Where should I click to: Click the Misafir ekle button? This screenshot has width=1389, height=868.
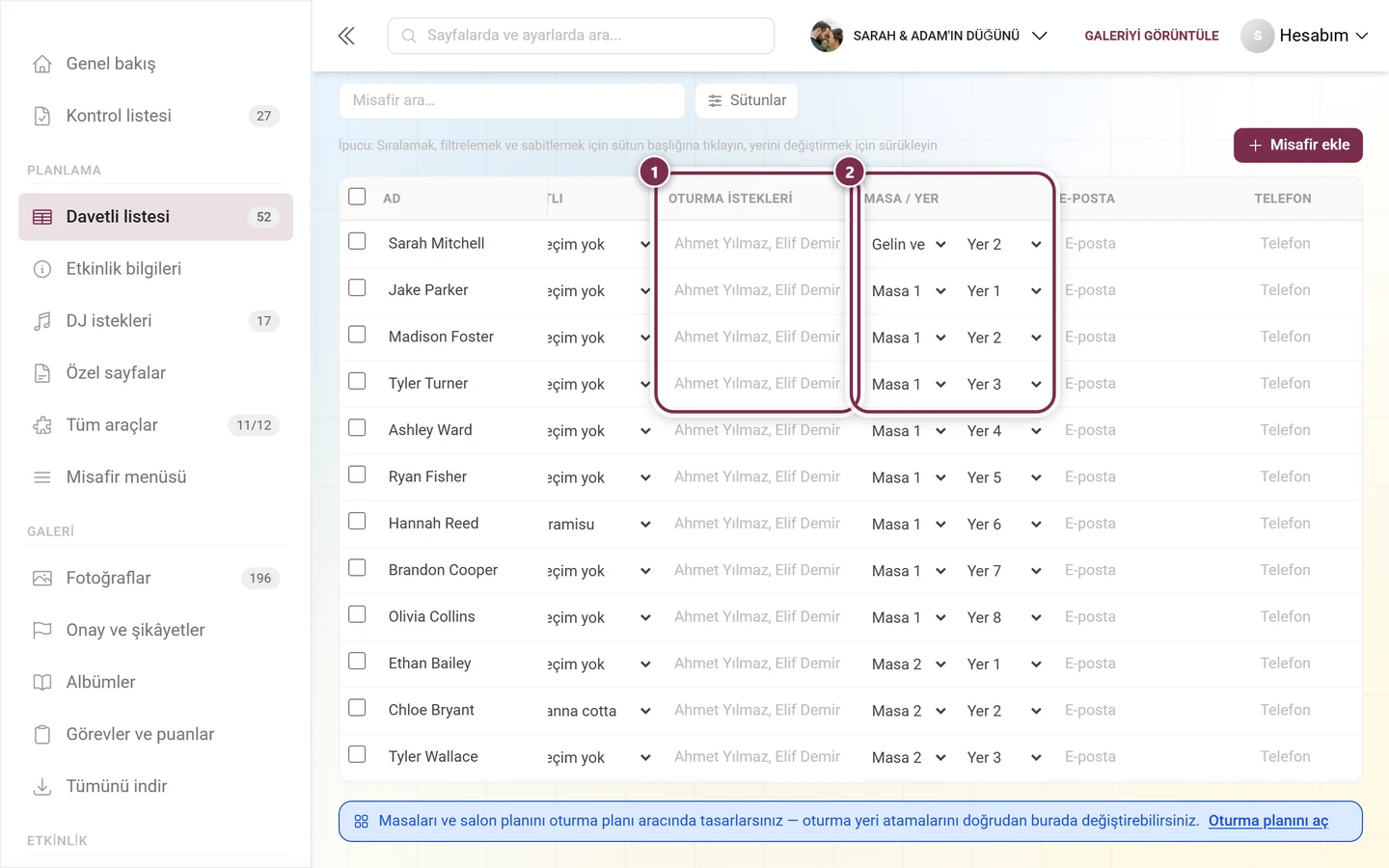(x=1298, y=146)
